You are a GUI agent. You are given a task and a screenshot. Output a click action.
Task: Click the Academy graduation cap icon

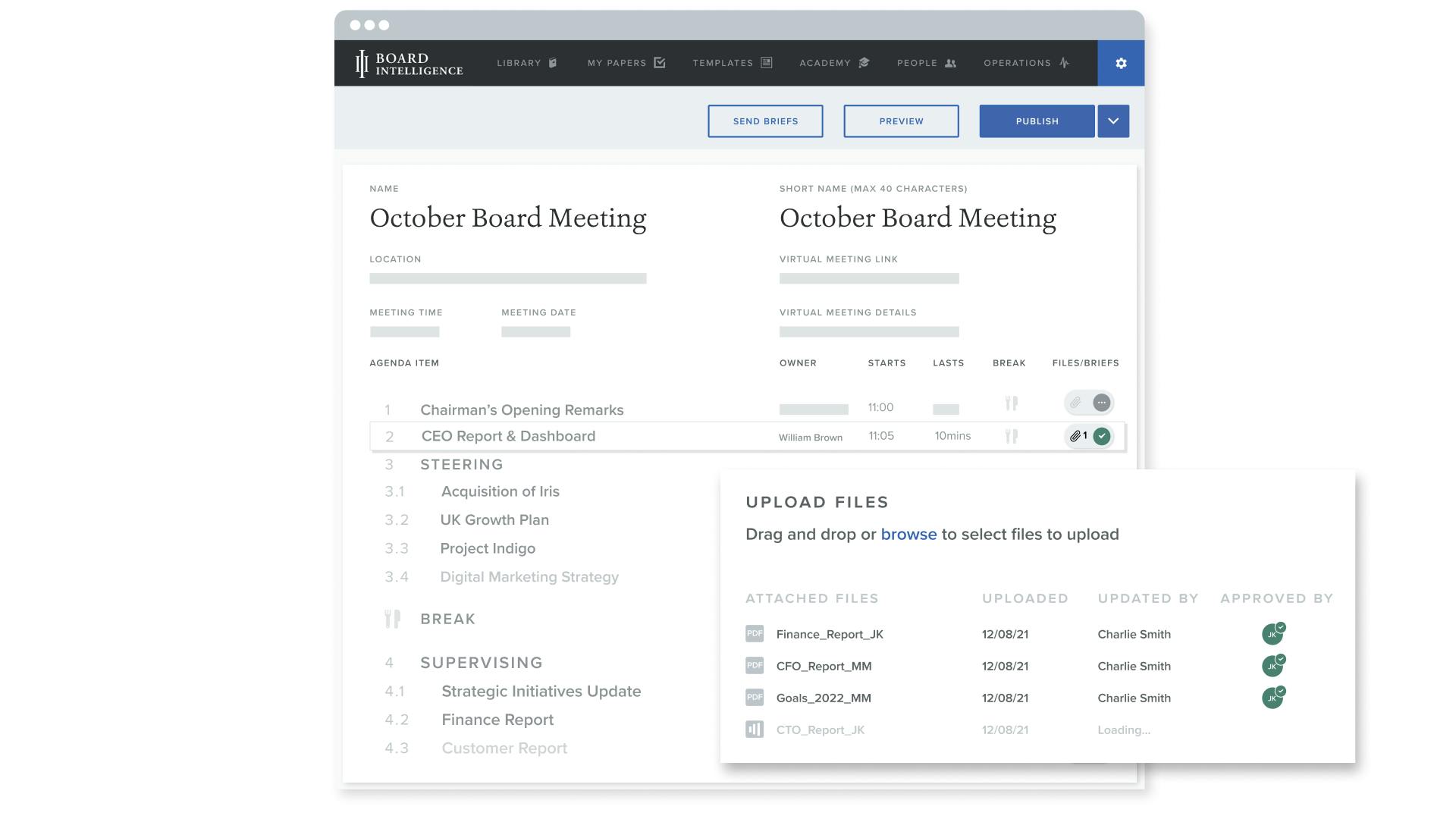tap(863, 63)
